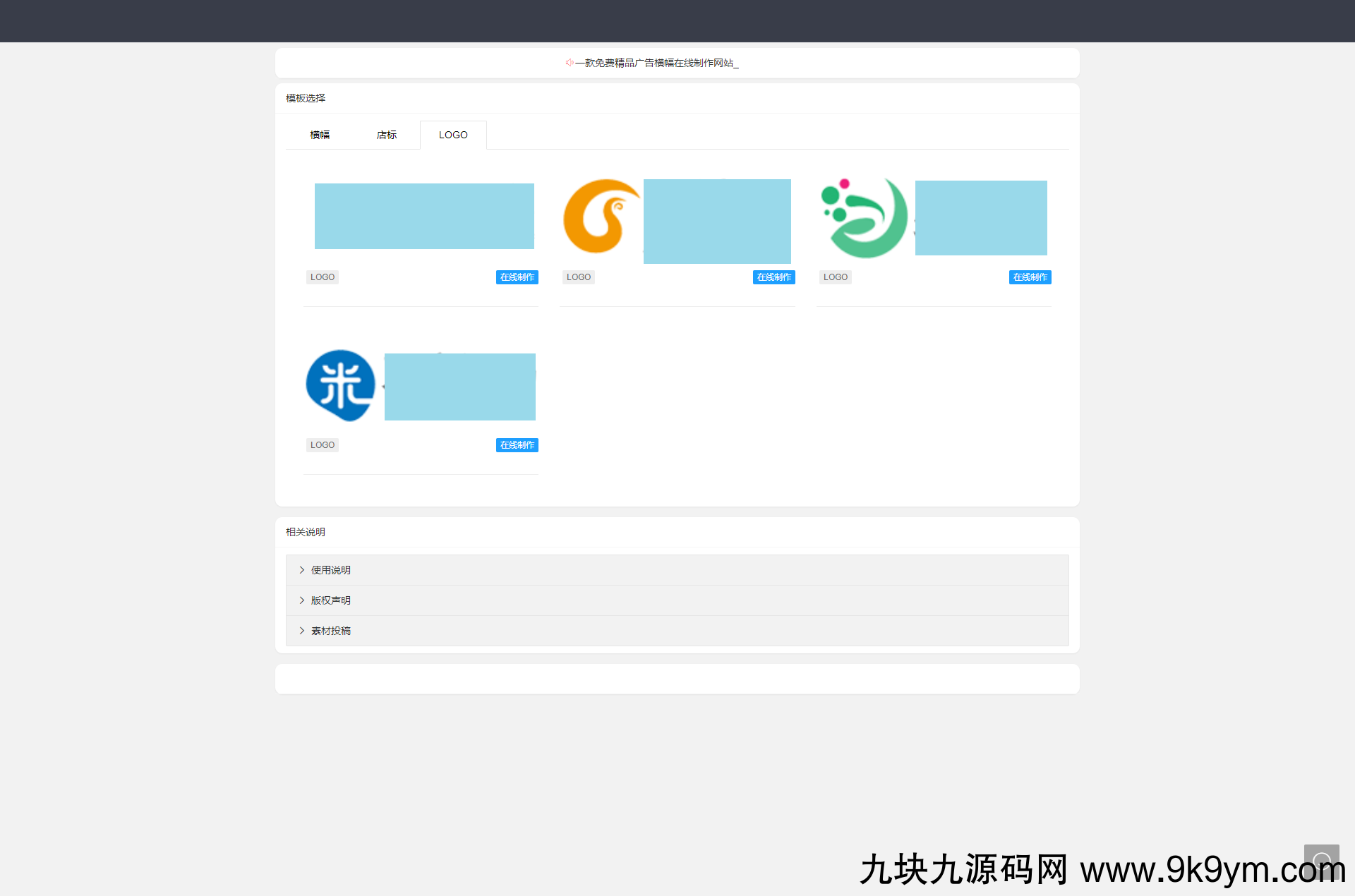Expand the 使用说明 section

(330, 570)
